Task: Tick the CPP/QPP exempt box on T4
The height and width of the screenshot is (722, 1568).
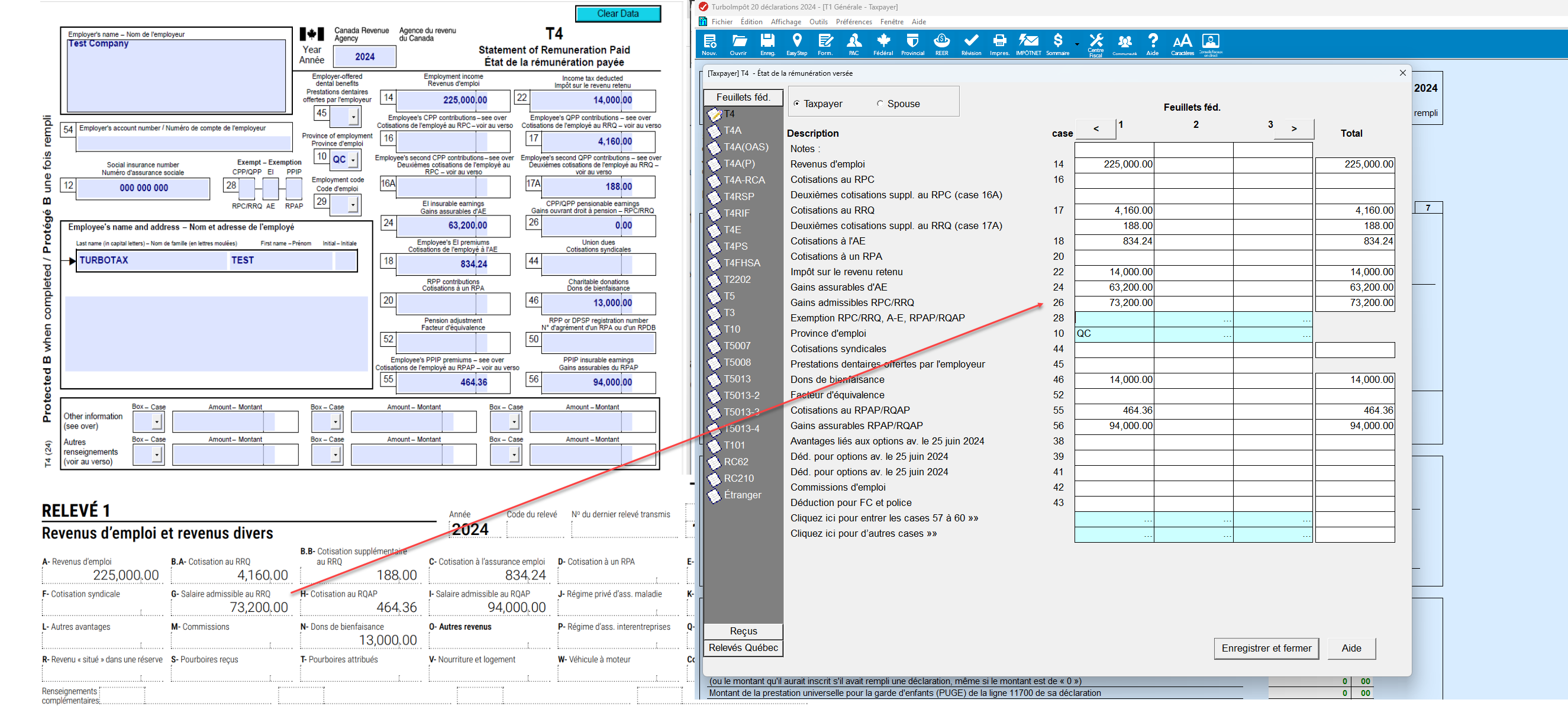Action: 247,188
